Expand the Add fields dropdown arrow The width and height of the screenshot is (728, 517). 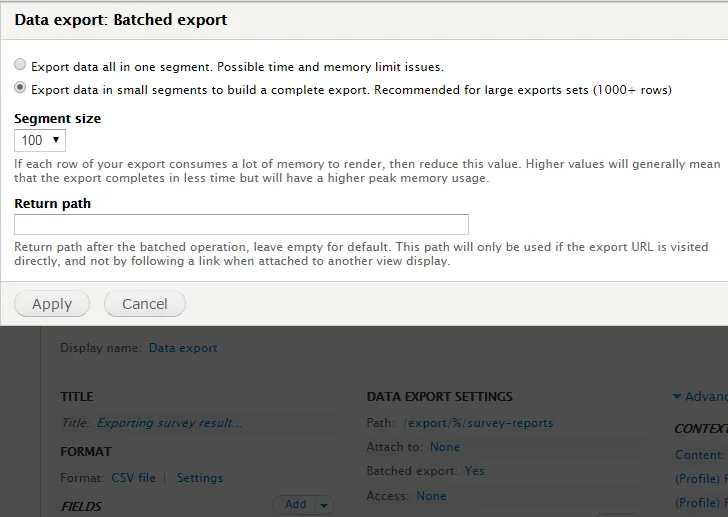click(325, 505)
